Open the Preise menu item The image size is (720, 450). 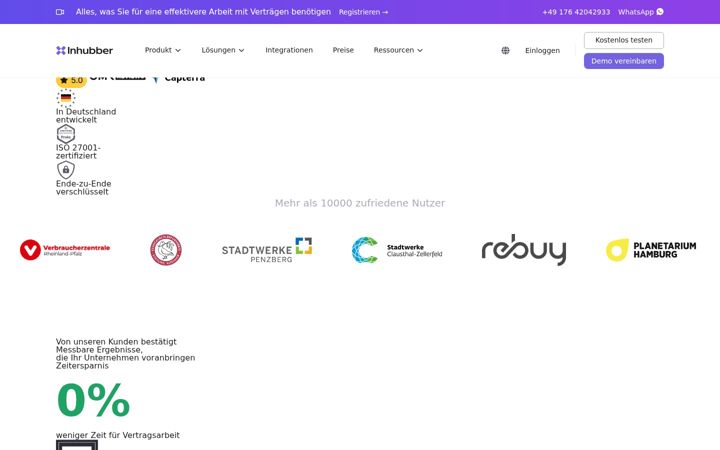coord(343,50)
